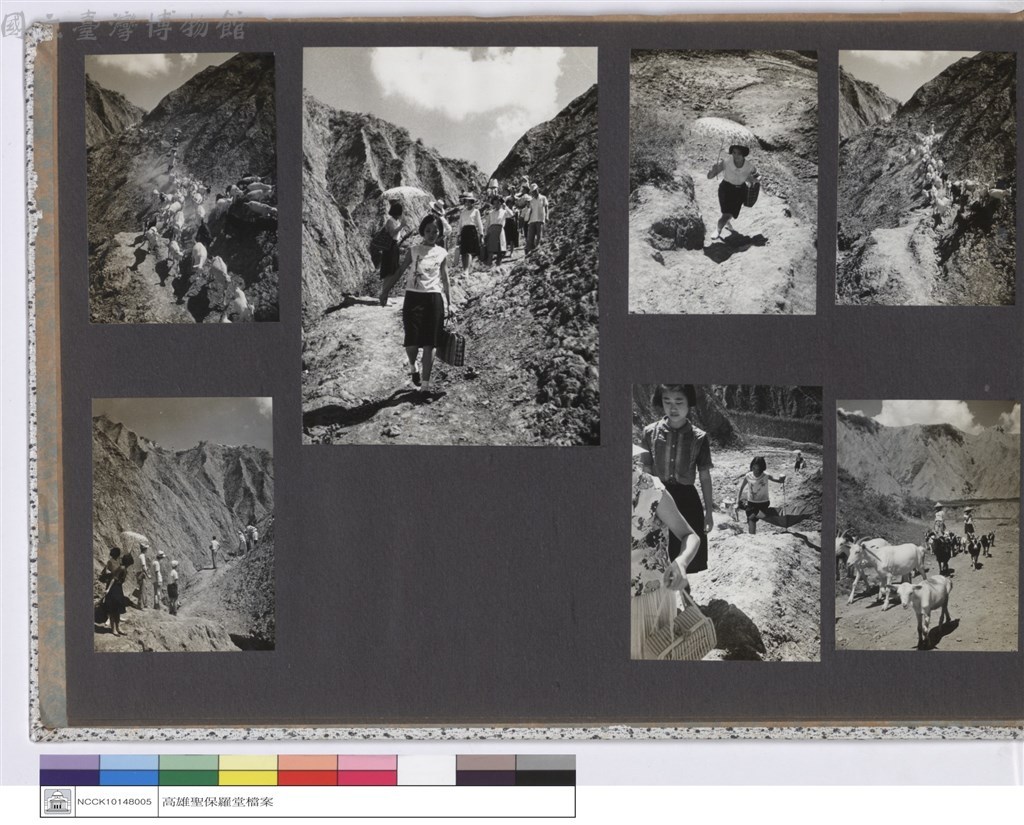Viewport: 1024px width, 825px height.
Task: Open photo of girl holding woven basket
Action: coord(726,523)
